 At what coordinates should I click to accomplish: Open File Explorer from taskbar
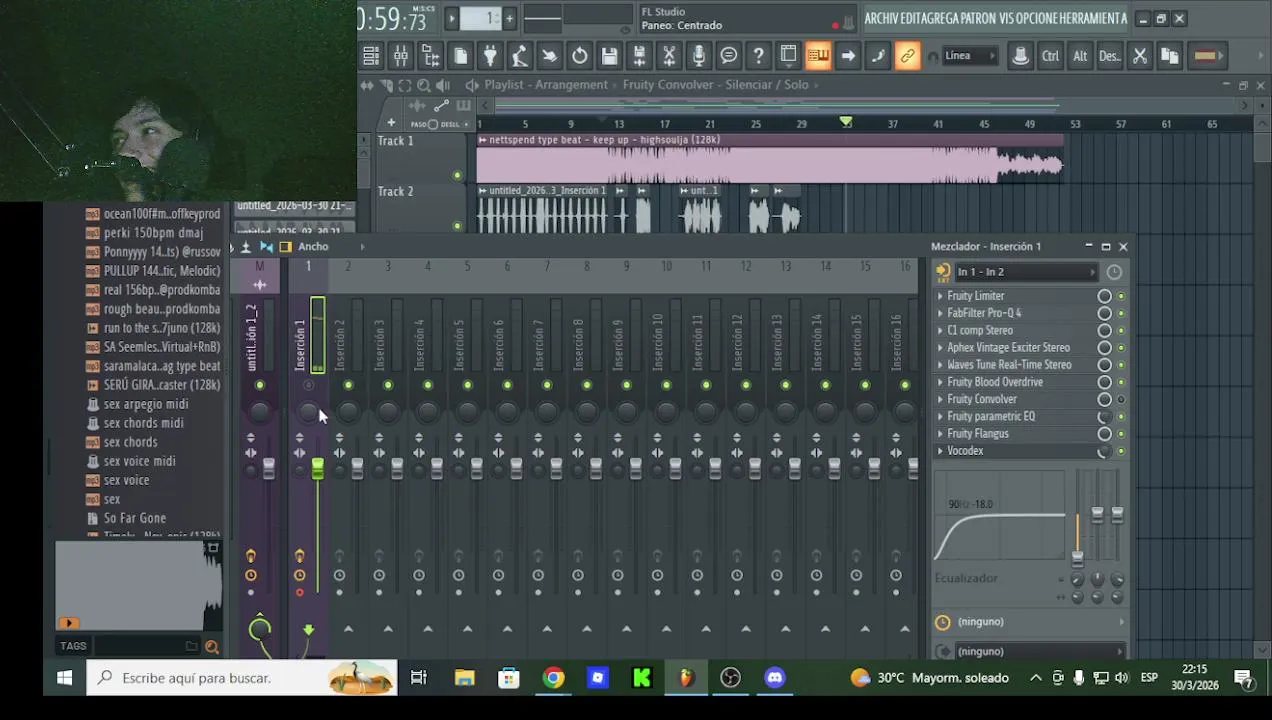[x=464, y=678]
